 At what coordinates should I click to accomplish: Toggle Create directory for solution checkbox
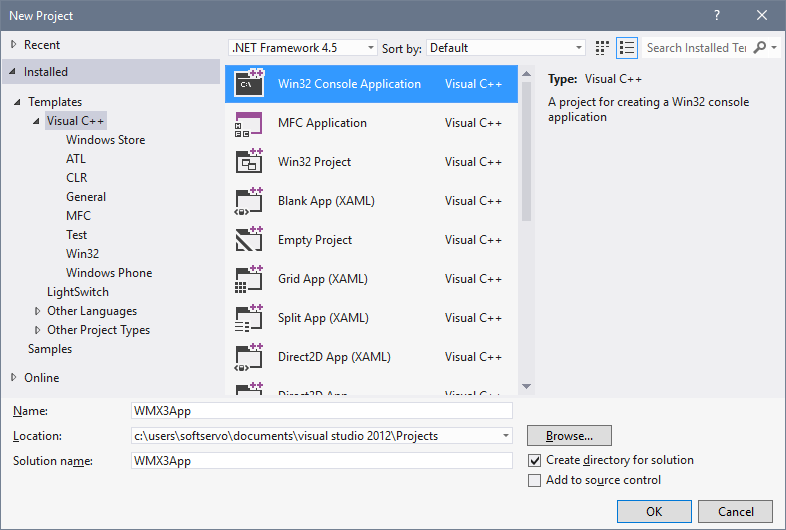[534, 460]
